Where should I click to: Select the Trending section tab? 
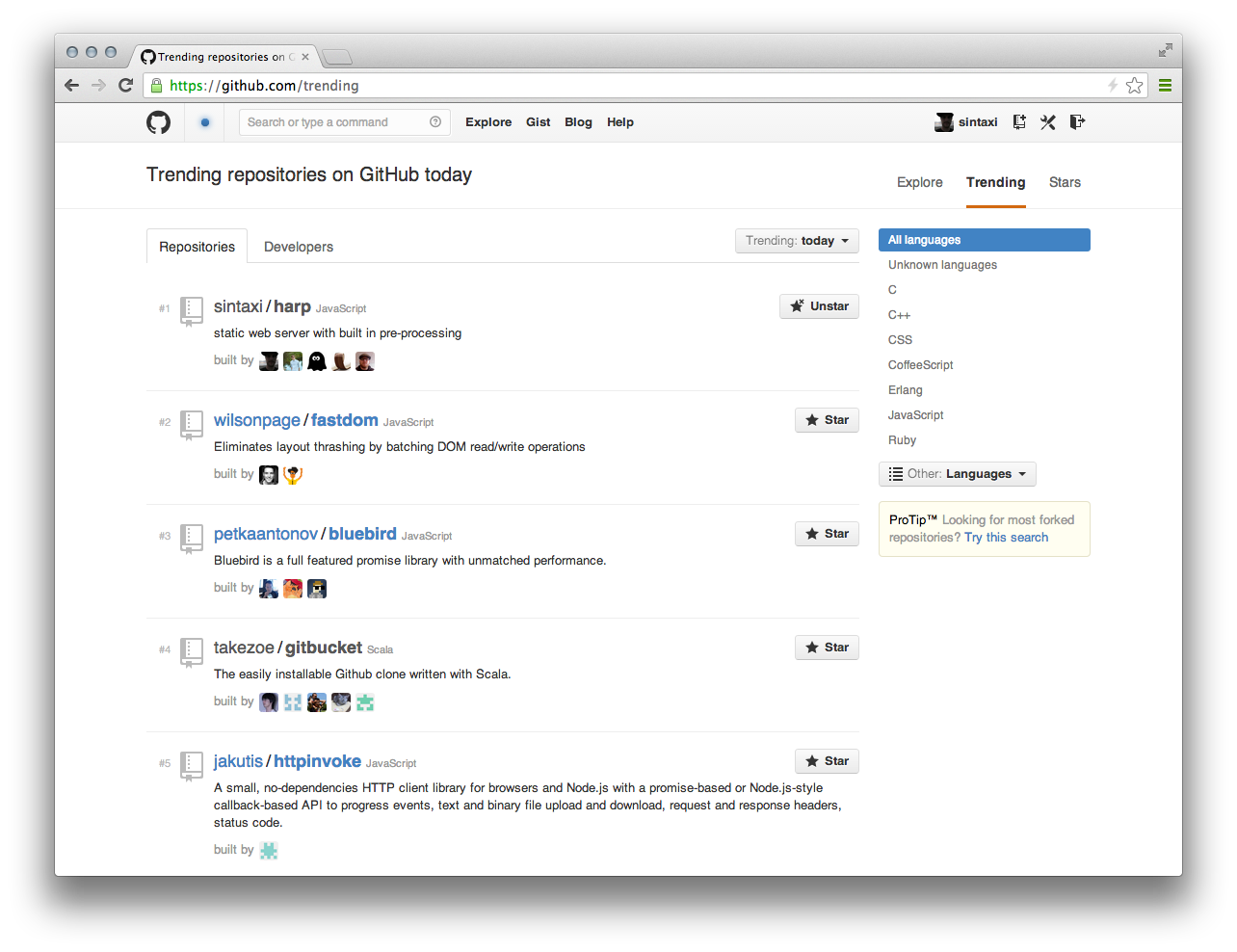[x=996, y=182]
